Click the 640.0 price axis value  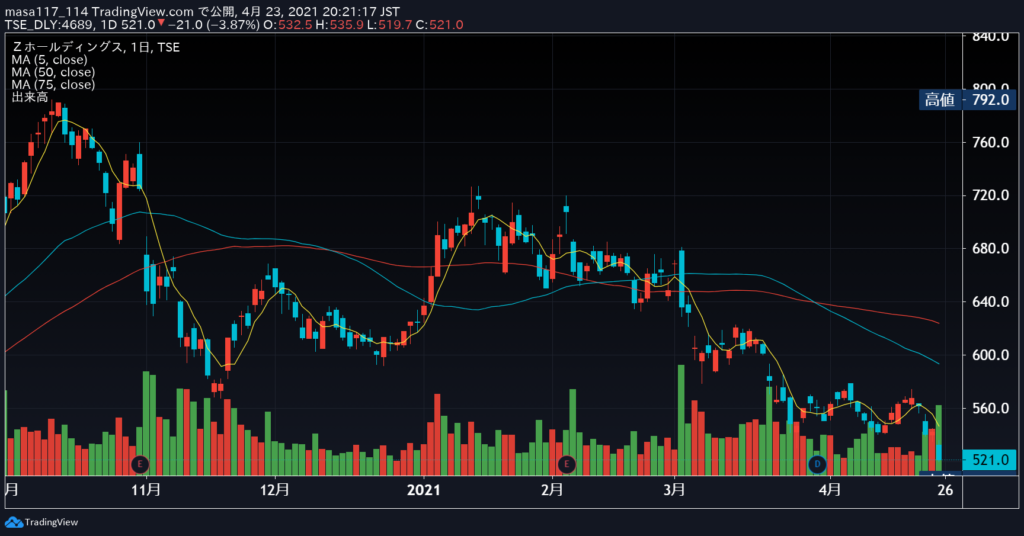[x=990, y=302]
